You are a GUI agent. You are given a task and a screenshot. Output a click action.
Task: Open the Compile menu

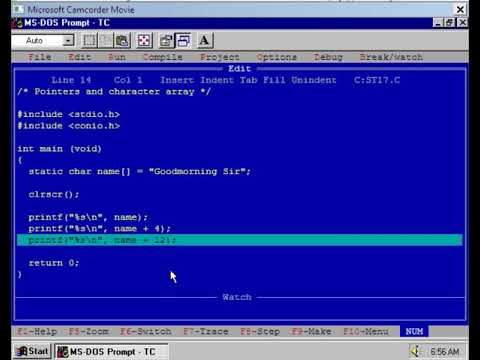point(163,57)
